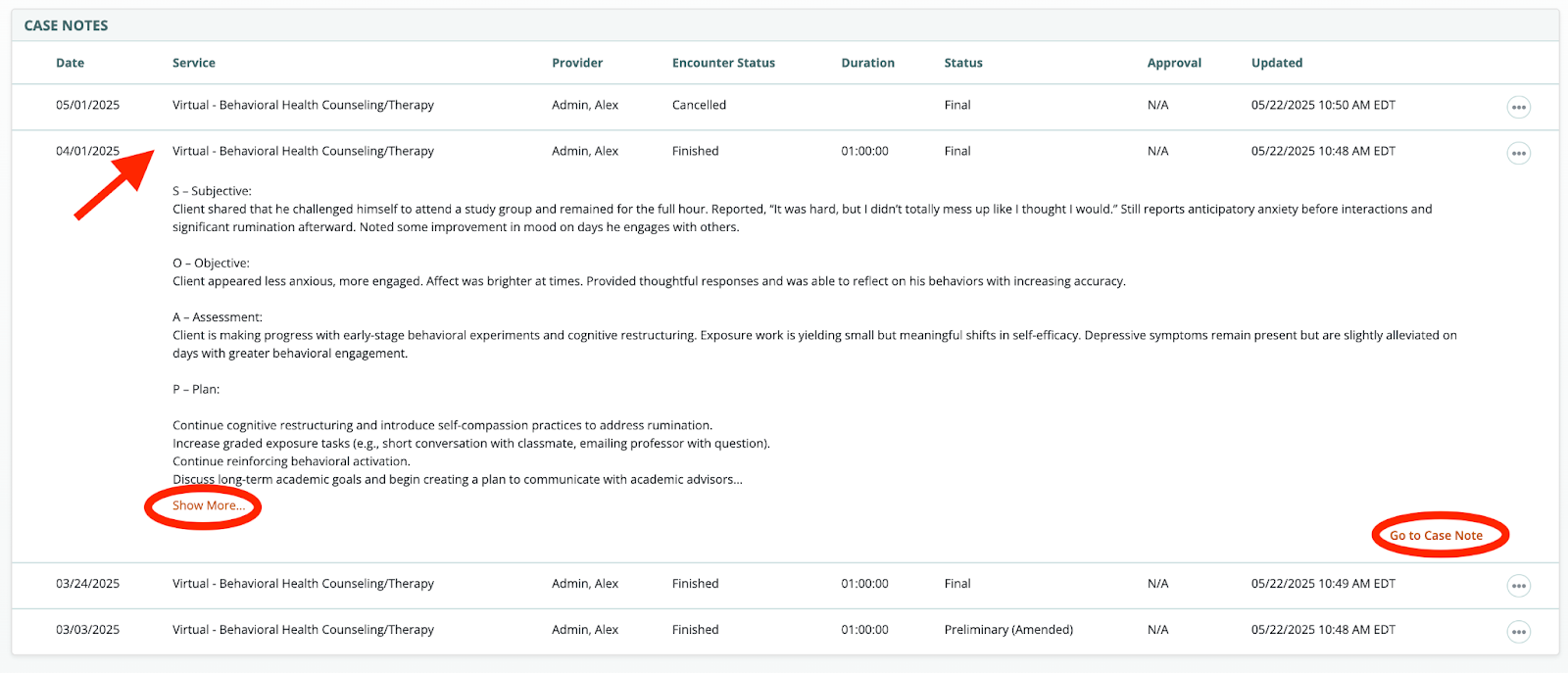The image size is (1568, 673).
Task: Click Final status in 03/24/2025 row
Action: pyautogui.click(x=957, y=584)
